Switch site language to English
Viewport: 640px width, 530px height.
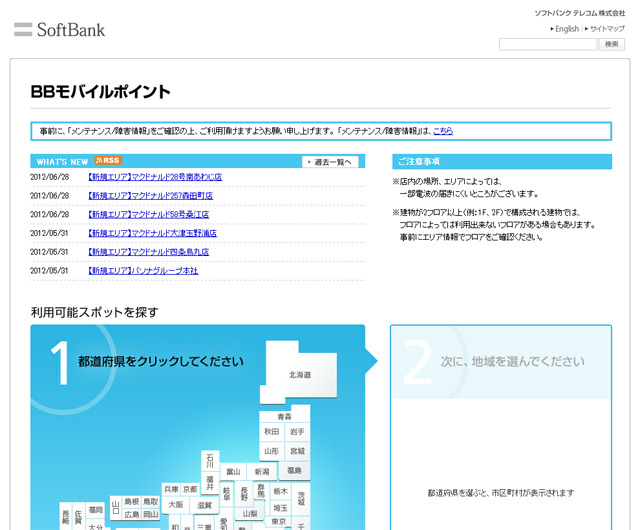coord(566,29)
